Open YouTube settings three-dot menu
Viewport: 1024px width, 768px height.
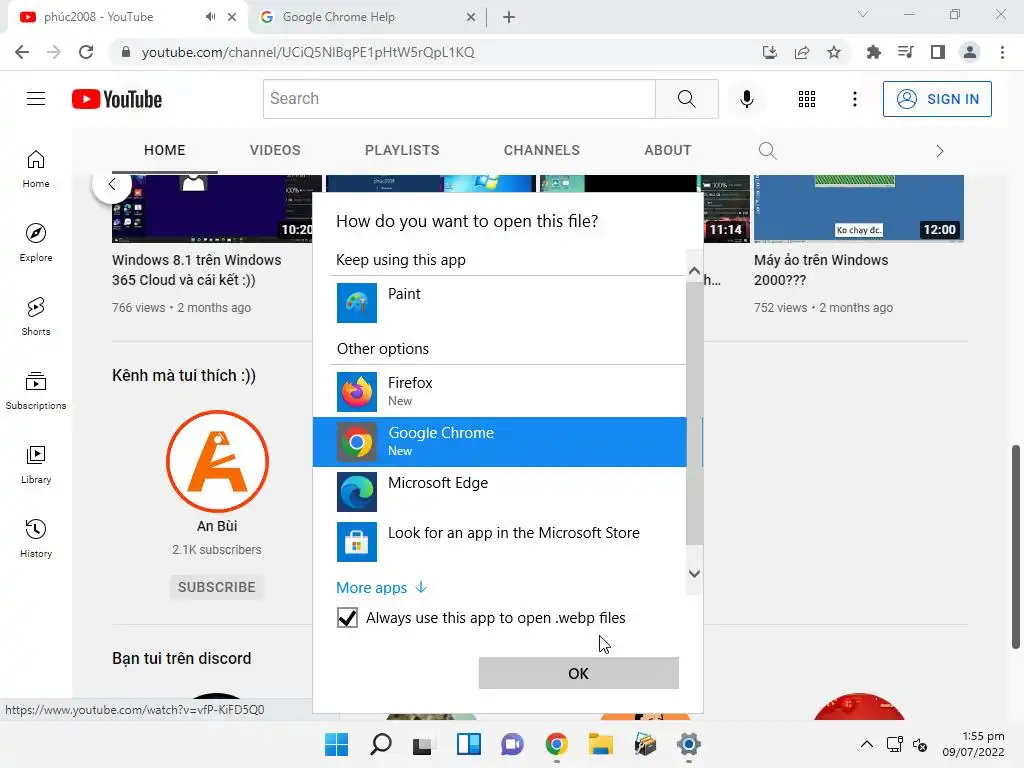click(x=854, y=99)
